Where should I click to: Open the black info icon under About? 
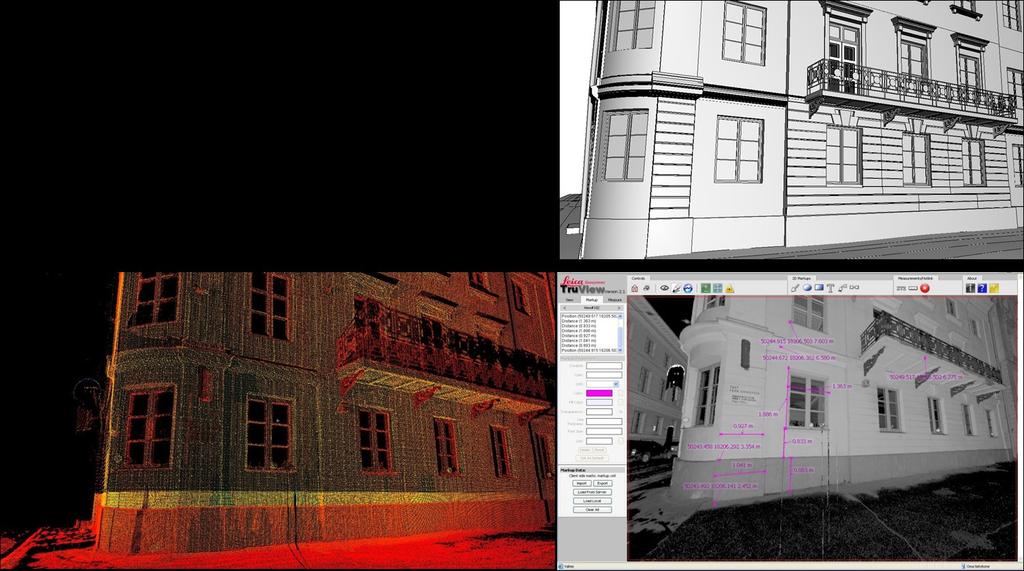pyautogui.click(x=970, y=288)
